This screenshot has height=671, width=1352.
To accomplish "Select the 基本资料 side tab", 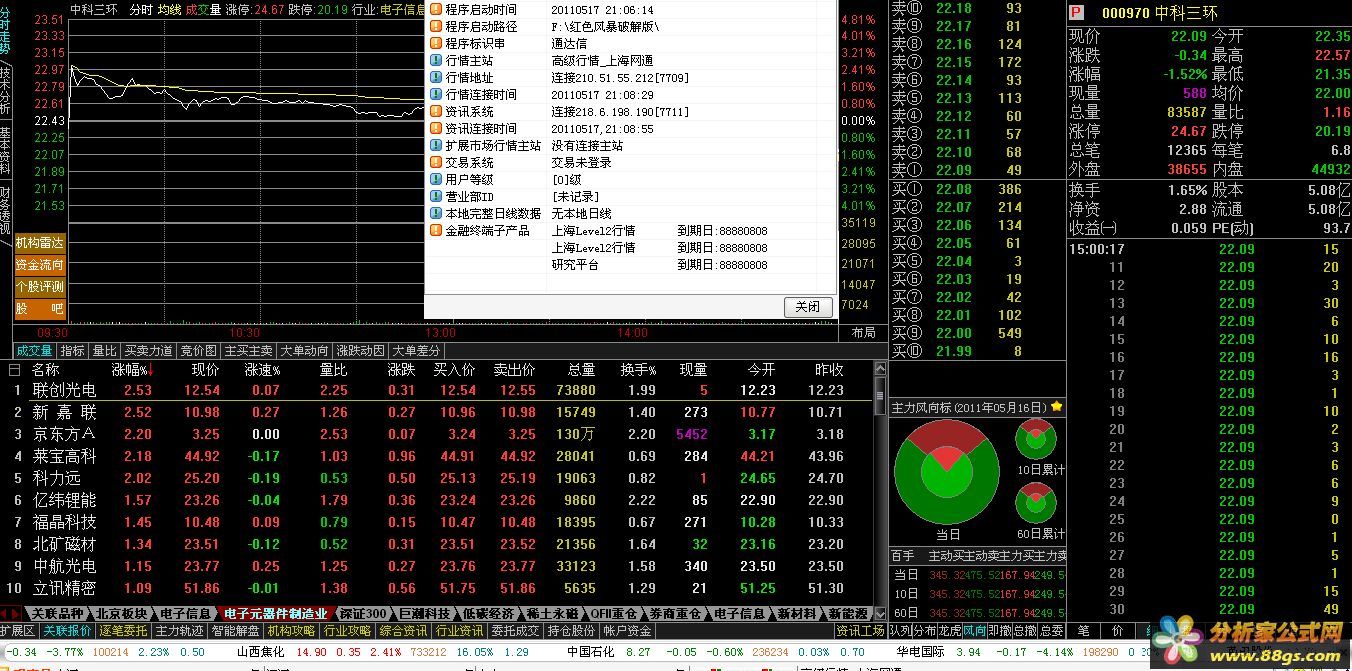I will pos(6,150).
